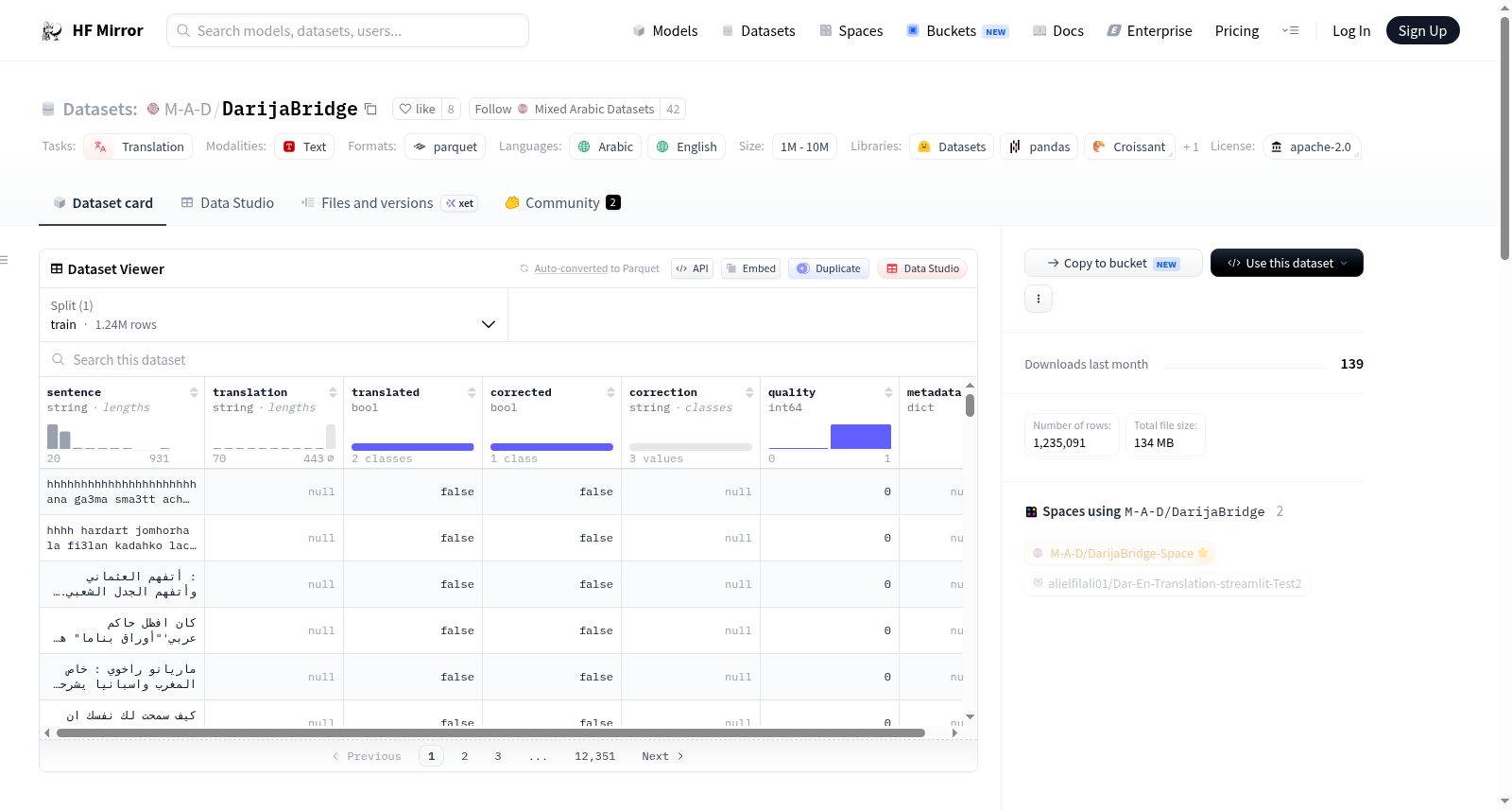Click Copy to bucket button

coord(1113,263)
